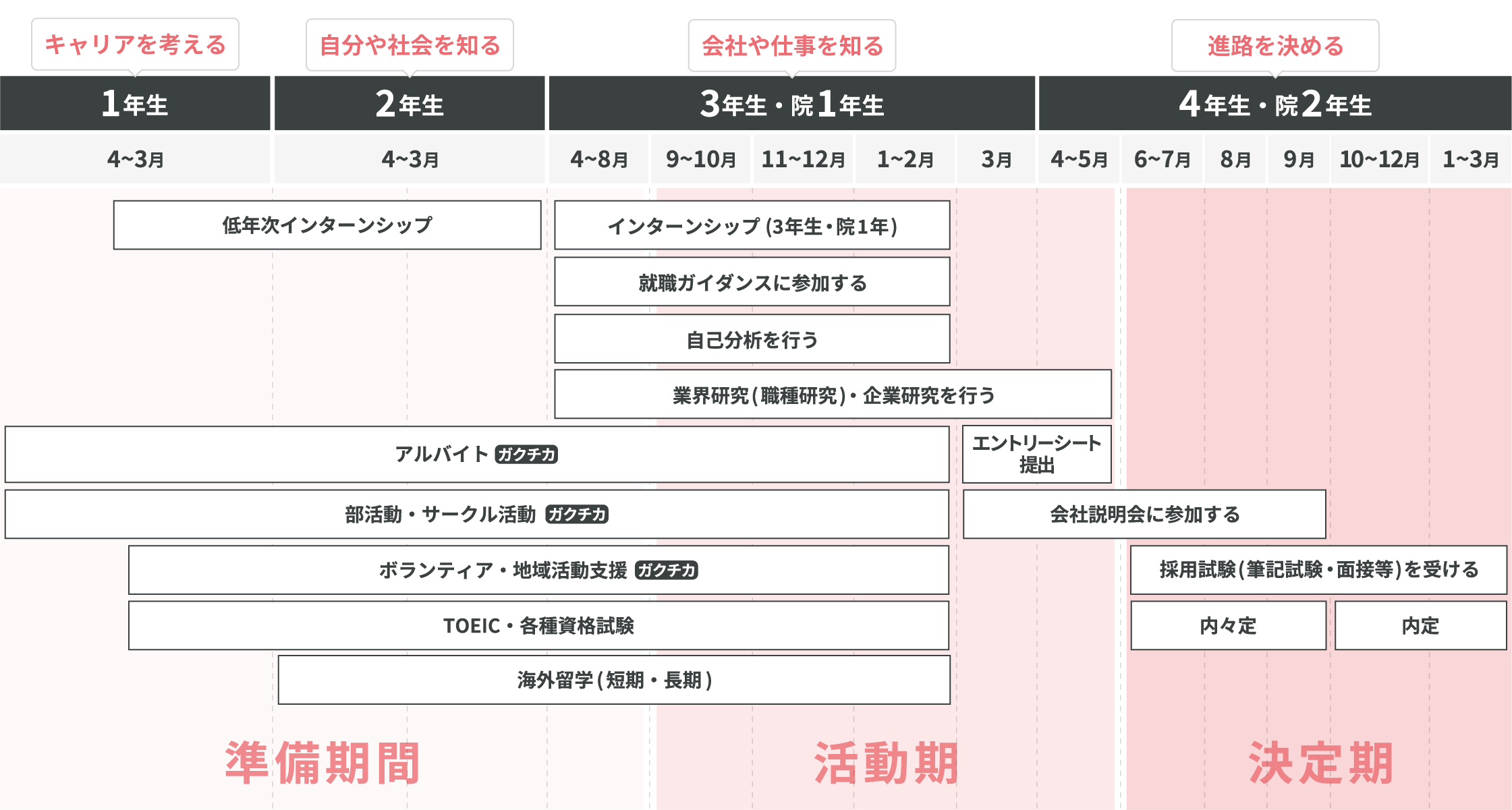Click the 8月 month cell
1512x810 pixels.
coord(1236,159)
